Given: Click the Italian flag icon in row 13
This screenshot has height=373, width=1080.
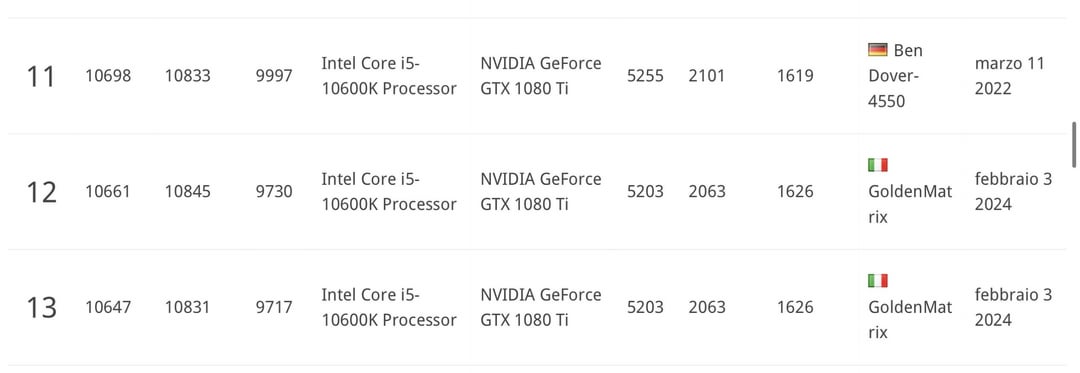Looking at the screenshot, I should [x=878, y=281].
